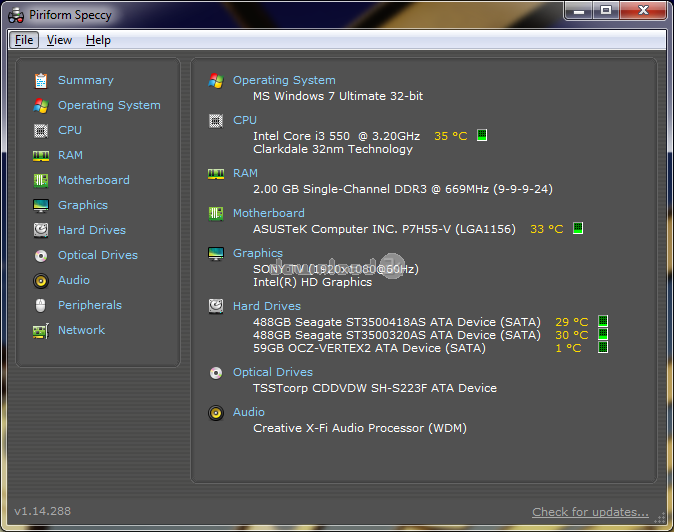
Task: Click the Motherboard icon in summary panel
Action: point(216,214)
